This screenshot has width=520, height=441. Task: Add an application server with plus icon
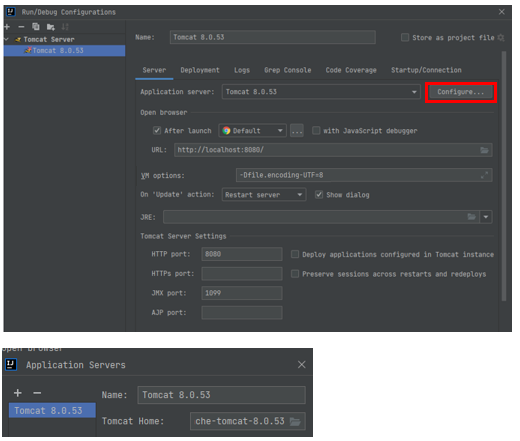coord(18,393)
